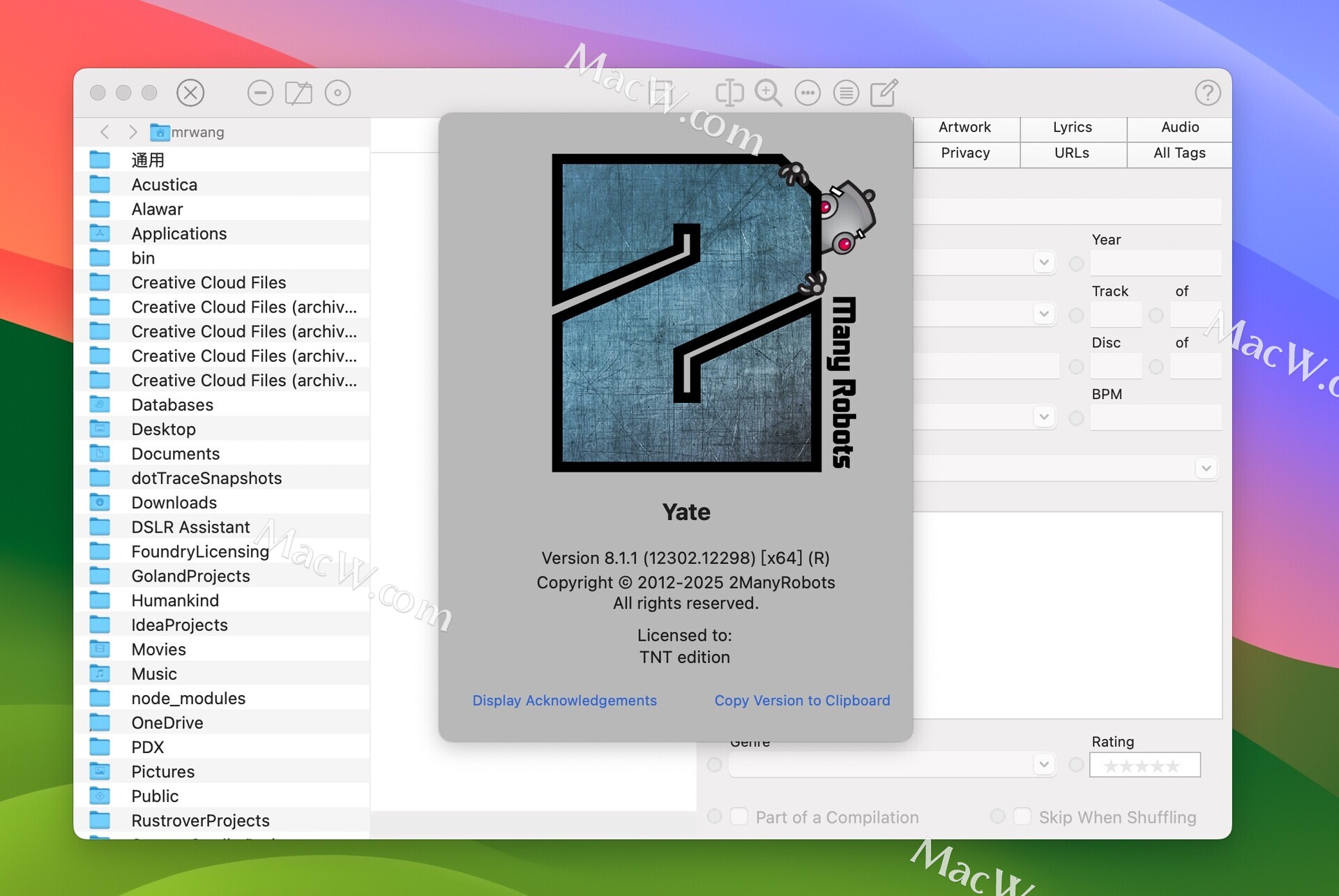
Task: Toggle the indicator circle beside Disc field
Action: (1076, 367)
